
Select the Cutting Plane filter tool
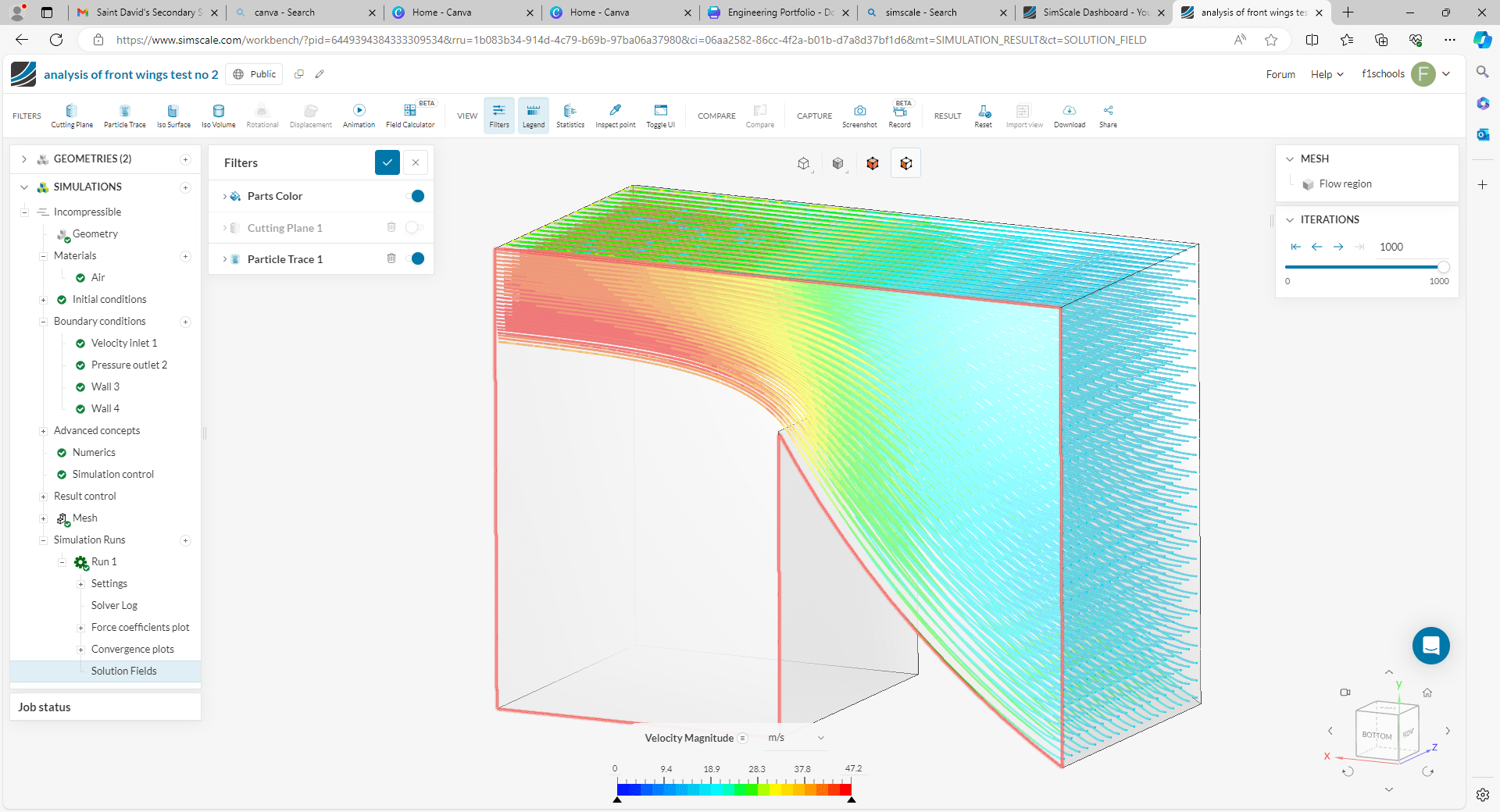pyautogui.click(x=72, y=116)
